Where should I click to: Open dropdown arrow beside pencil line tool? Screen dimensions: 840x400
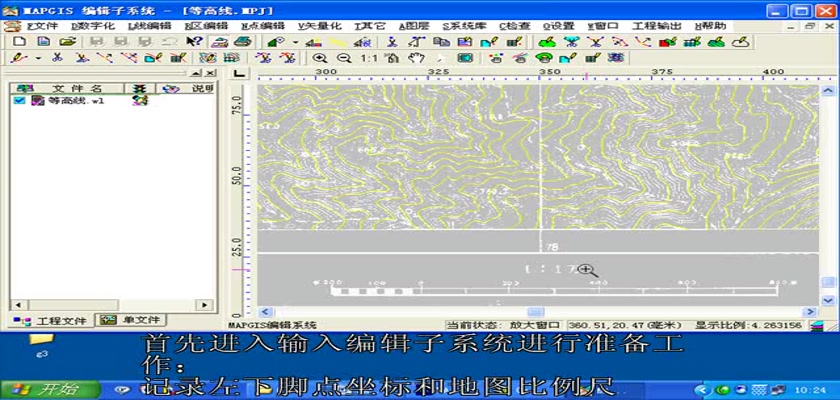coord(38,58)
